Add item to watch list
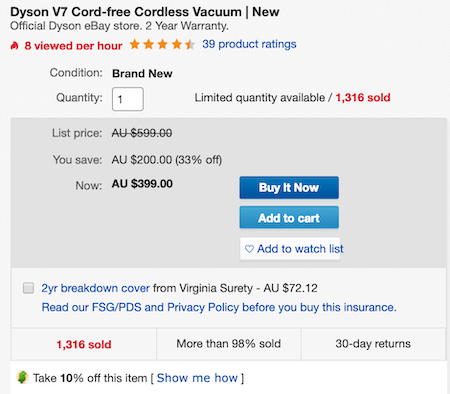 coord(290,249)
